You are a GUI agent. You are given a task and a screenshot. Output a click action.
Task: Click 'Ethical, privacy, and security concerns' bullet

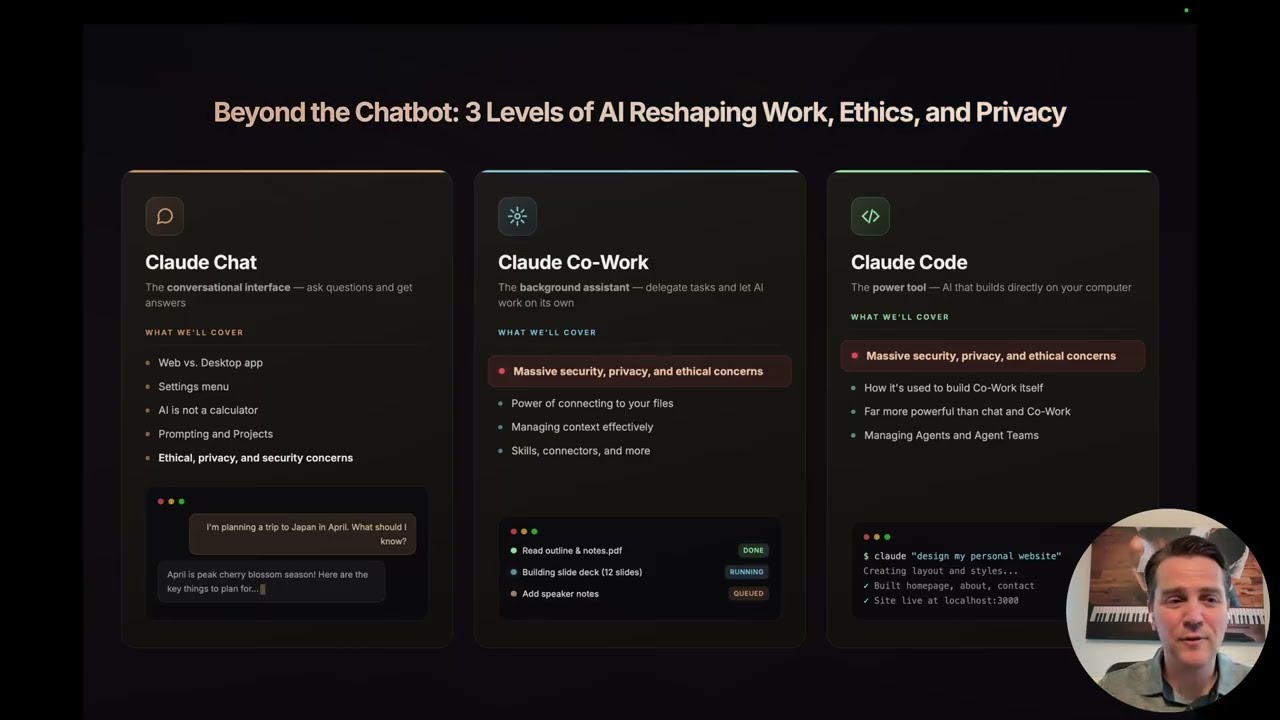point(255,458)
